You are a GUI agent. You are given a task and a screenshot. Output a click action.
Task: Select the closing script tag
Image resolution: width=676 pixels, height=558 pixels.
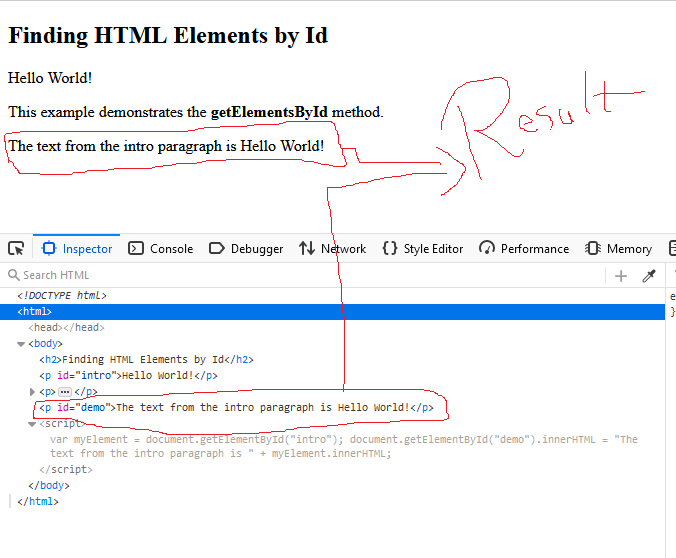coord(66,469)
